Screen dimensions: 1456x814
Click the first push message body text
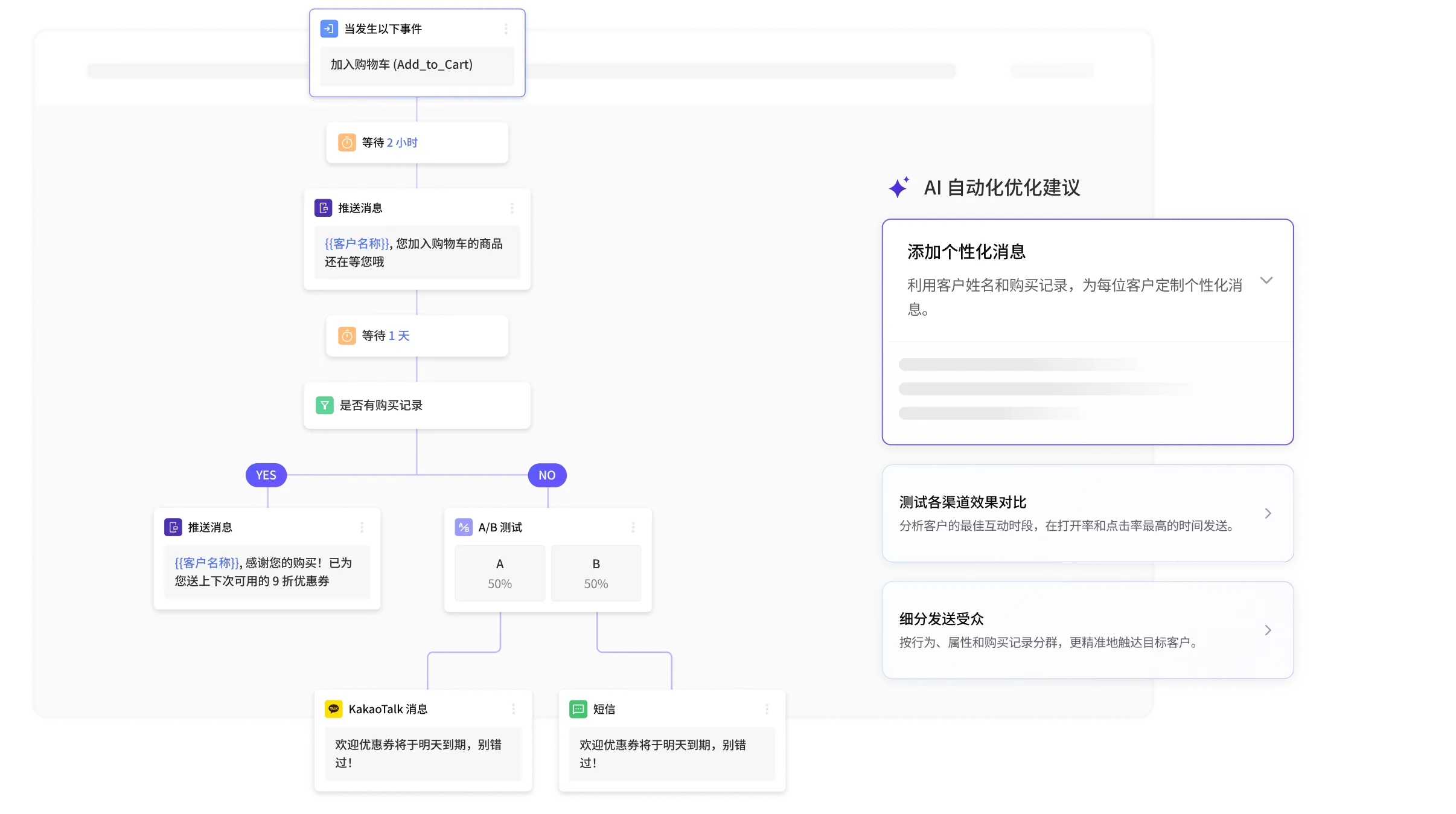(x=413, y=252)
